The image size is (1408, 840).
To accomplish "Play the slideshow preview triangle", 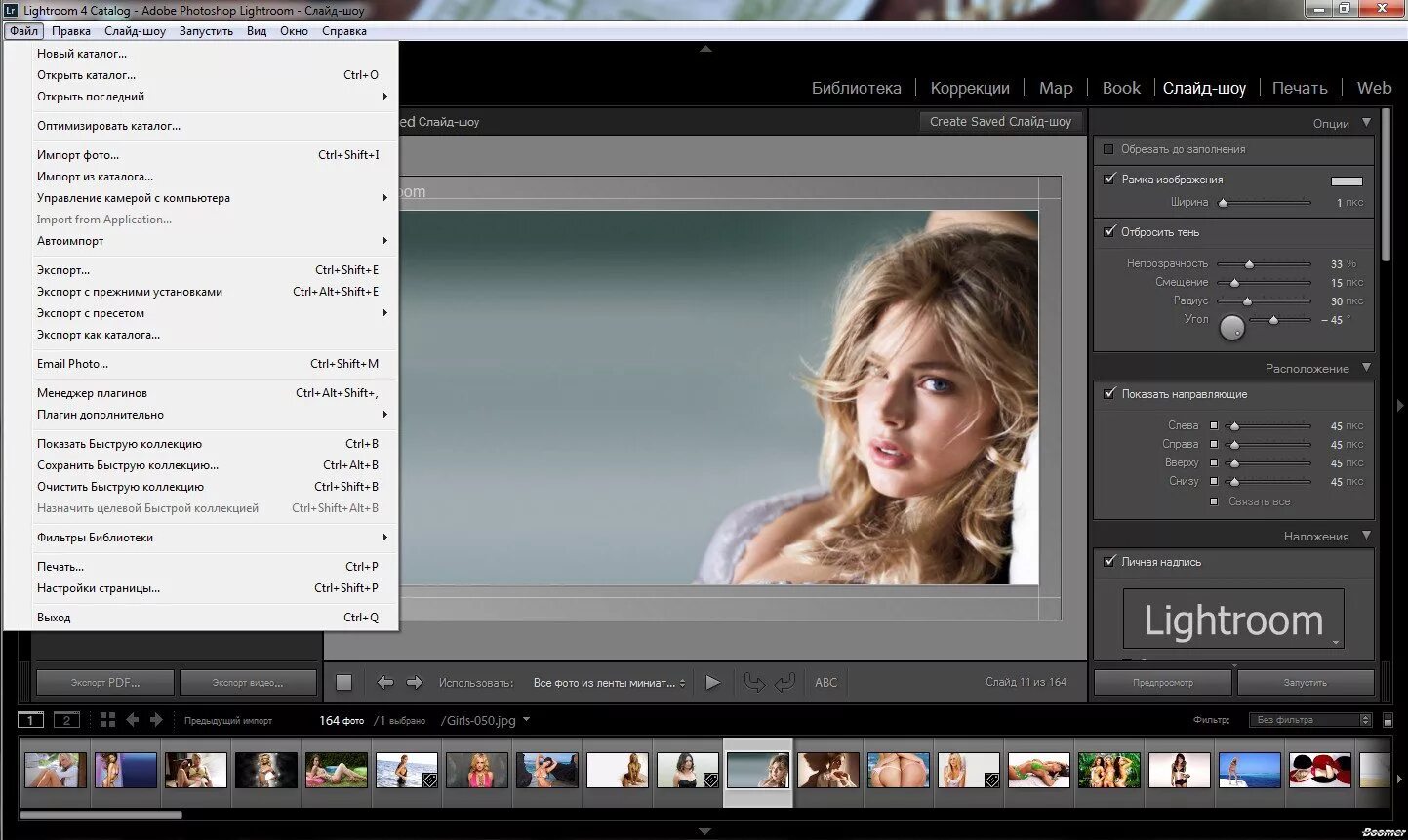I will pos(713,683).
